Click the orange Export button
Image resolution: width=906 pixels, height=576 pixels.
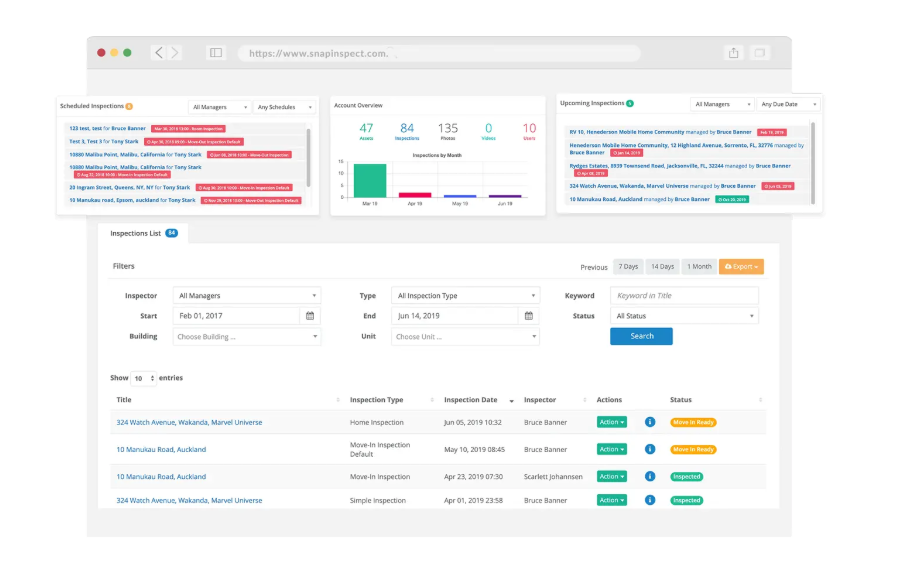(741, 267)
